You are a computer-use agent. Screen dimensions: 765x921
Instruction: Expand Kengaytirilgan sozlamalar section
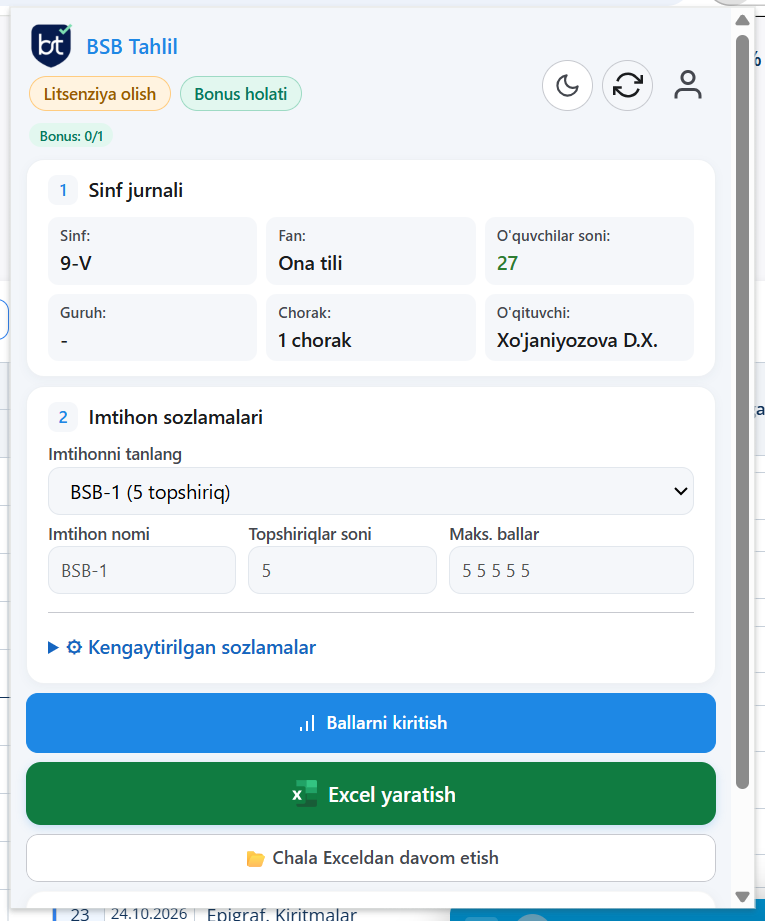pos(182,647)
